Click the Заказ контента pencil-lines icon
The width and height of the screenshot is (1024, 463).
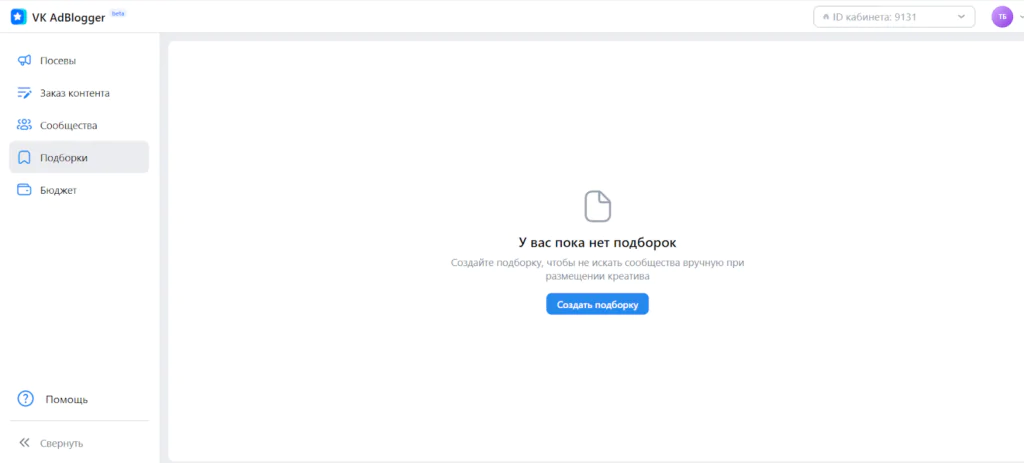[x=24, y=93]
